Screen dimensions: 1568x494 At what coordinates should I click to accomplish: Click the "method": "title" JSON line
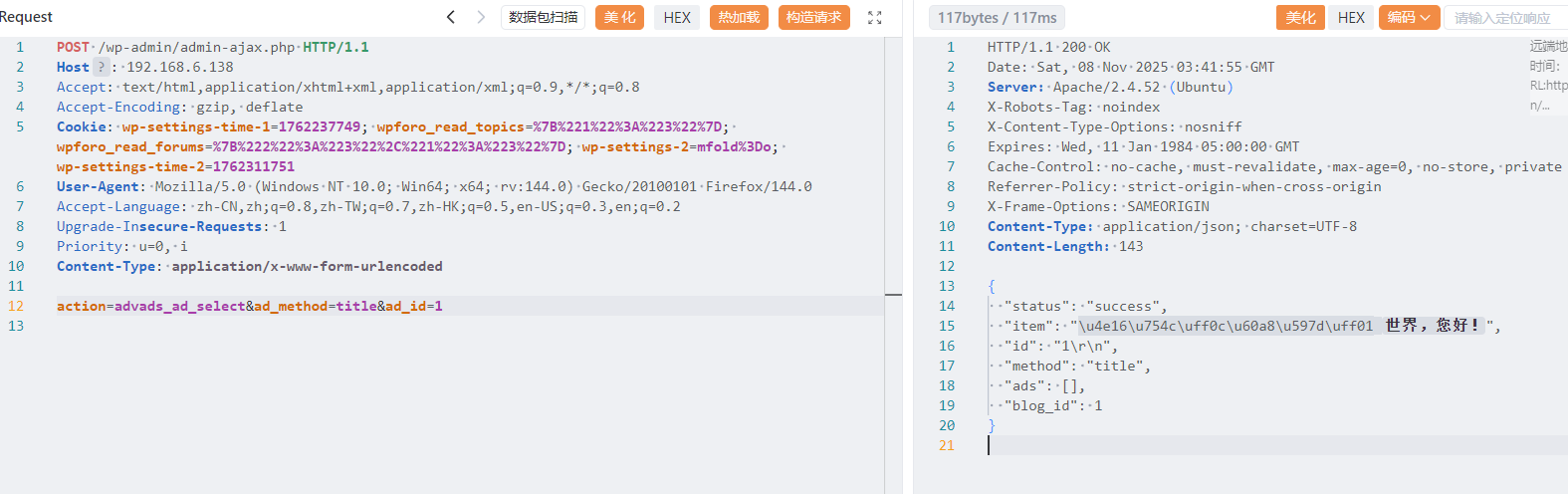click(x=1077, y=366)
